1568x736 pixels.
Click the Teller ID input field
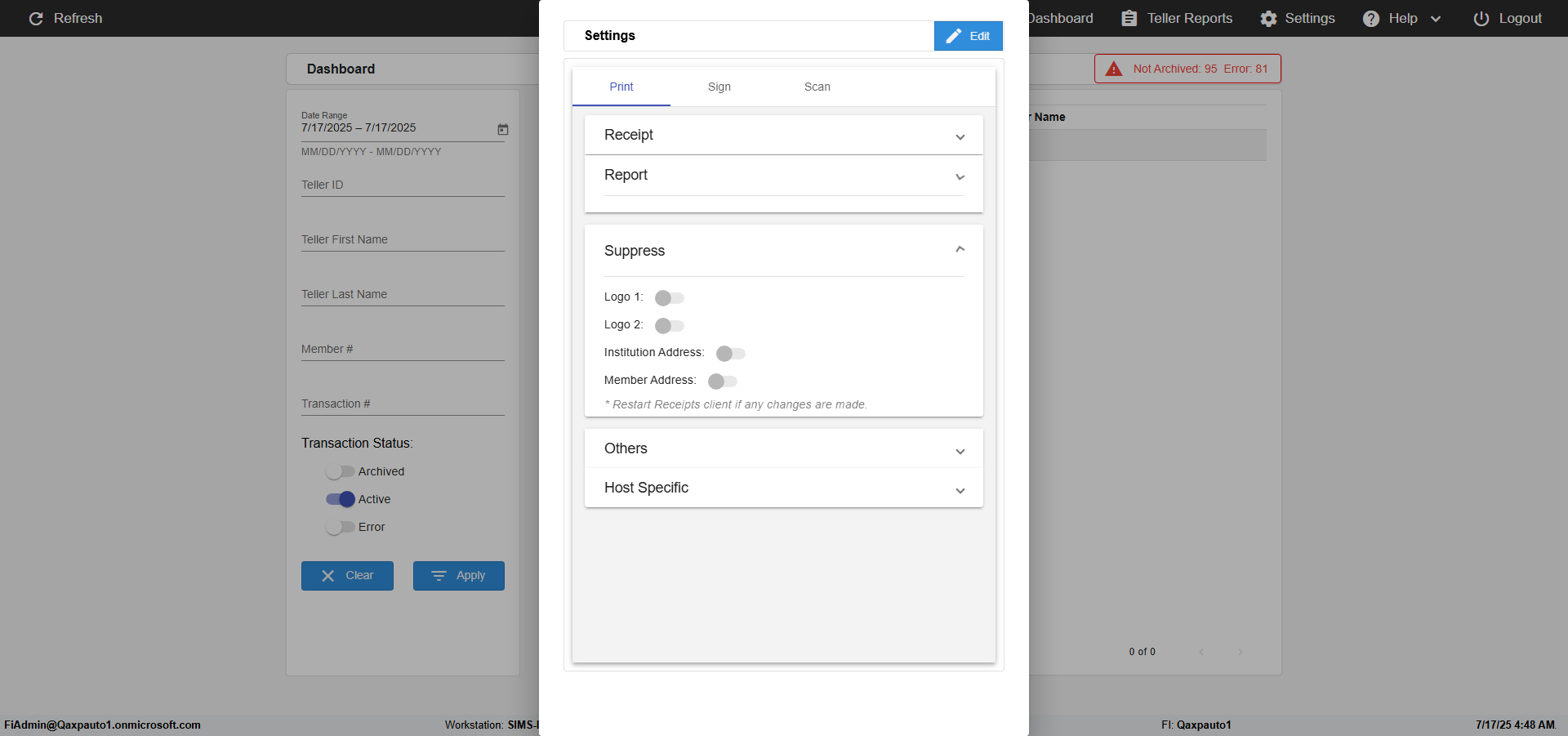point(403,185)
